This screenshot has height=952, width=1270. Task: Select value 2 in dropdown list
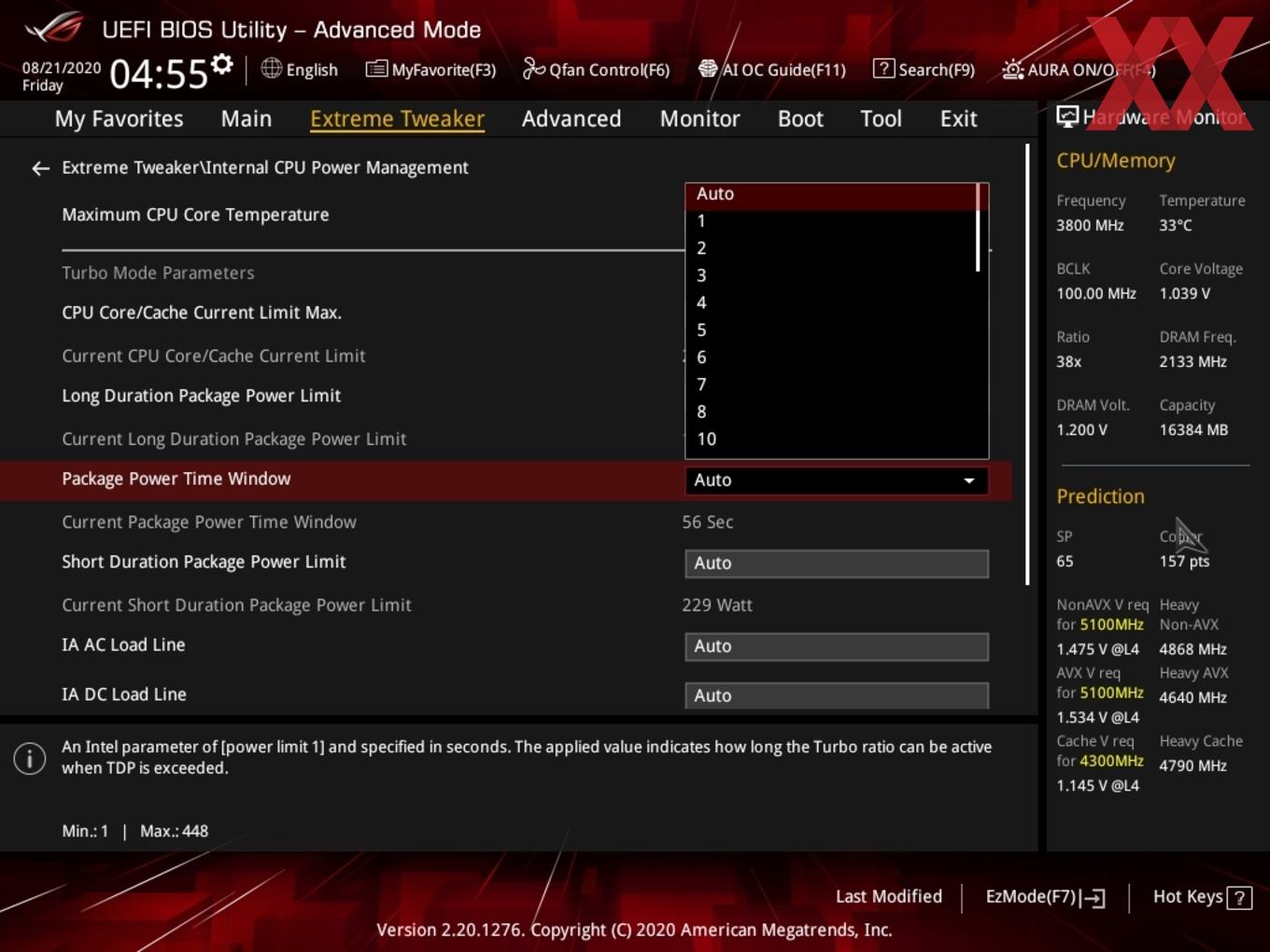tap(831, 248)
